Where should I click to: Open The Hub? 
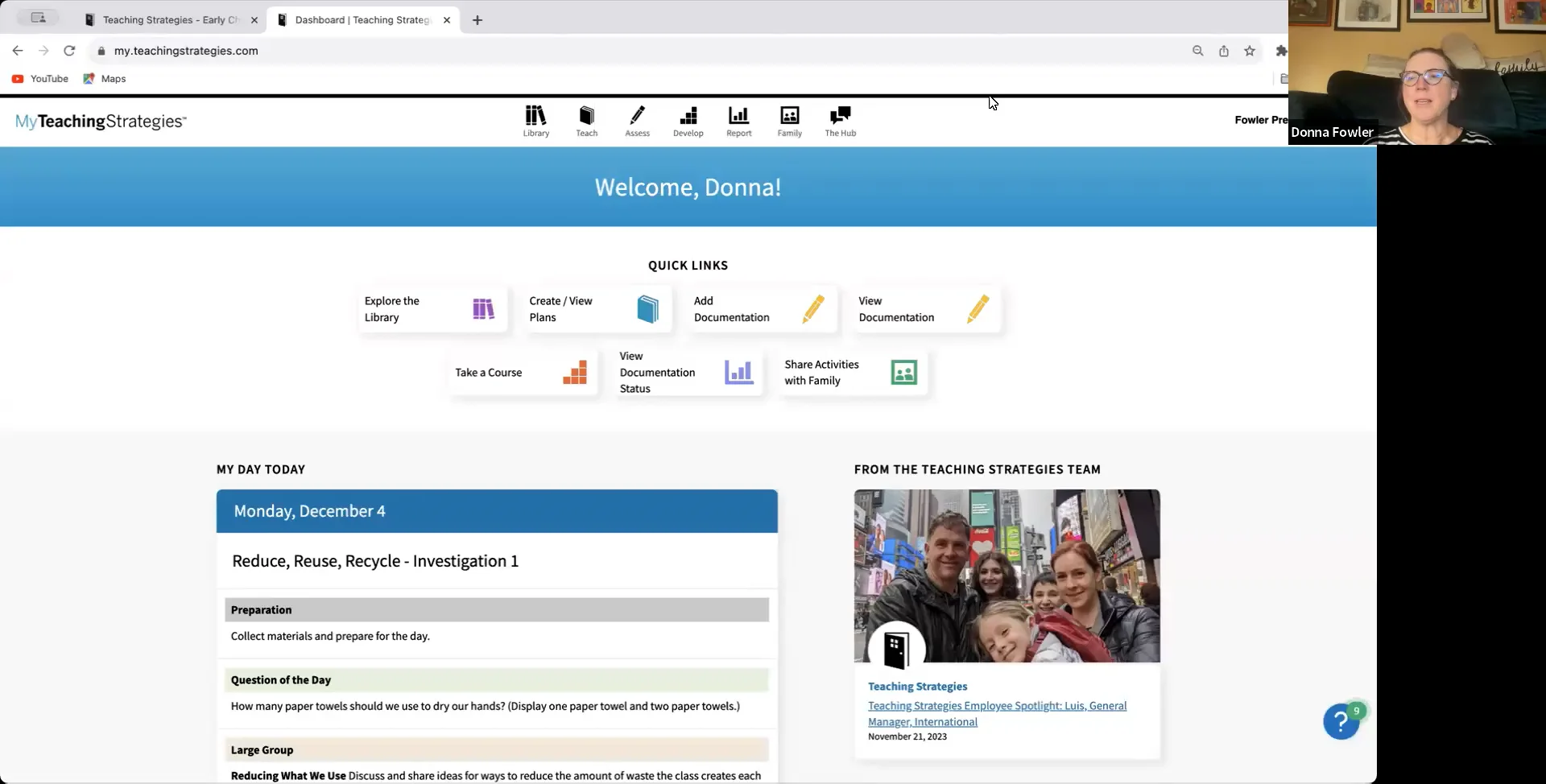click(x=840, y=120)
